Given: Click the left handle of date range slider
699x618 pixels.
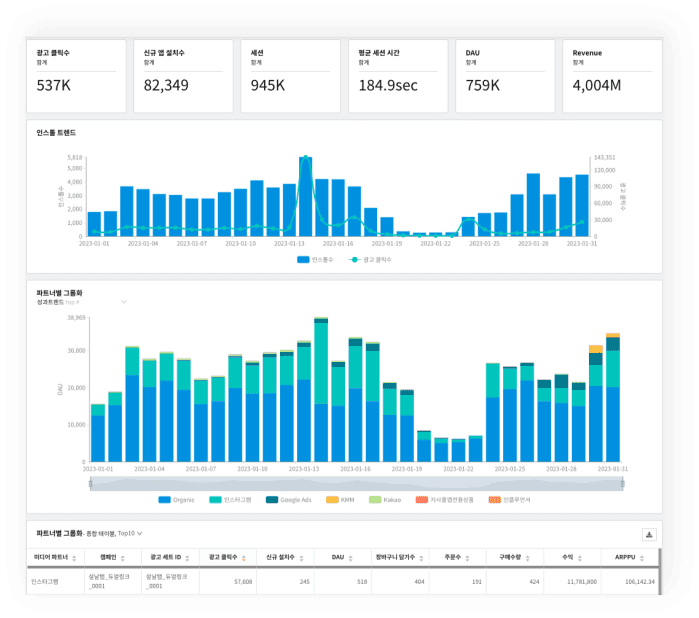Looking at the screenshot, I should click(90, 483).
